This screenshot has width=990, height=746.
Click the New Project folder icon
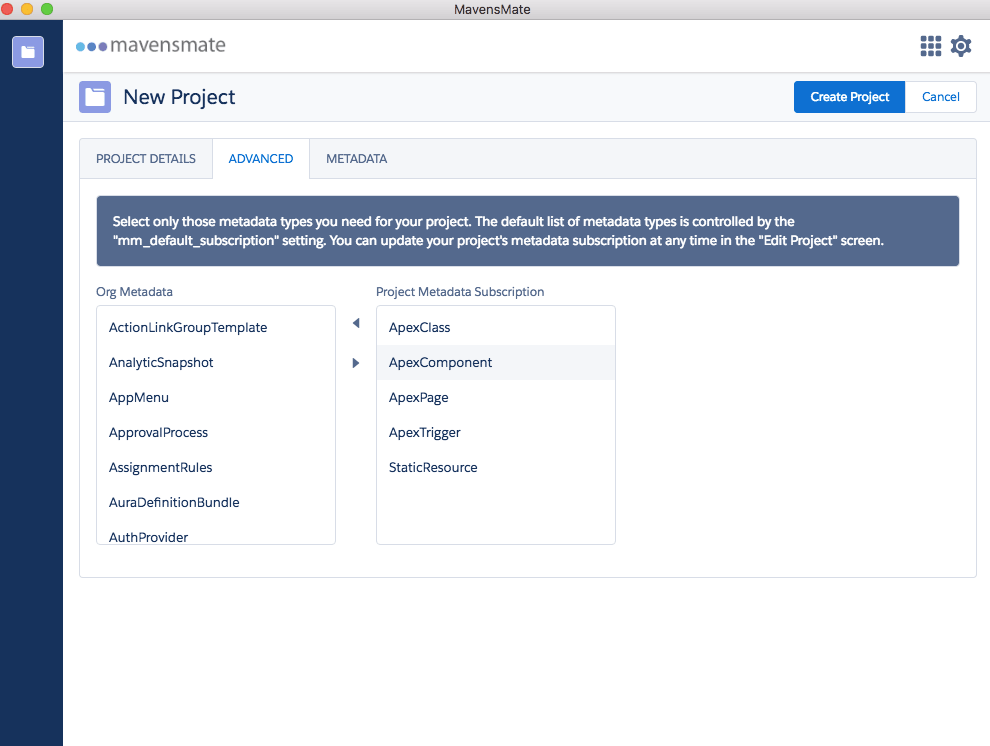(95, 97)
